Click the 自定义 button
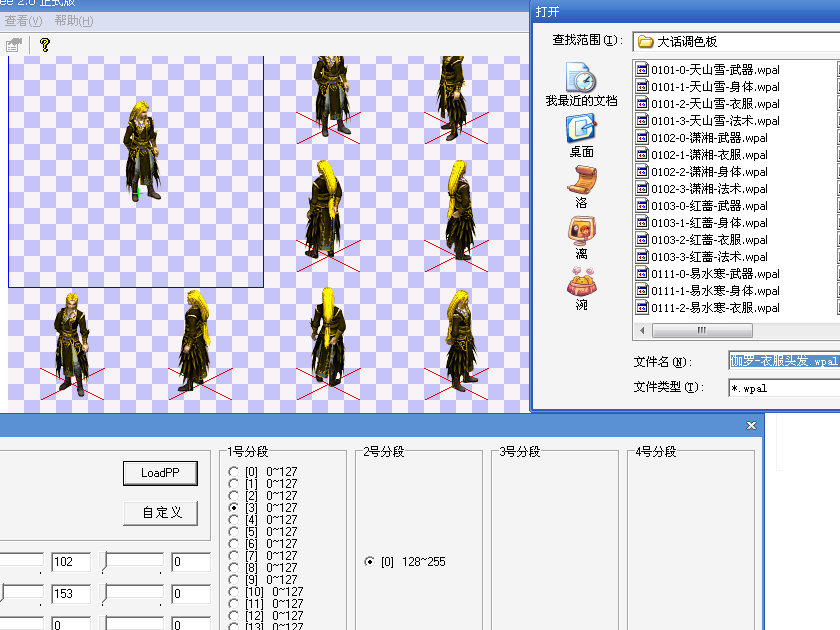This screenshot has height=630, width=840. point(160,513)
